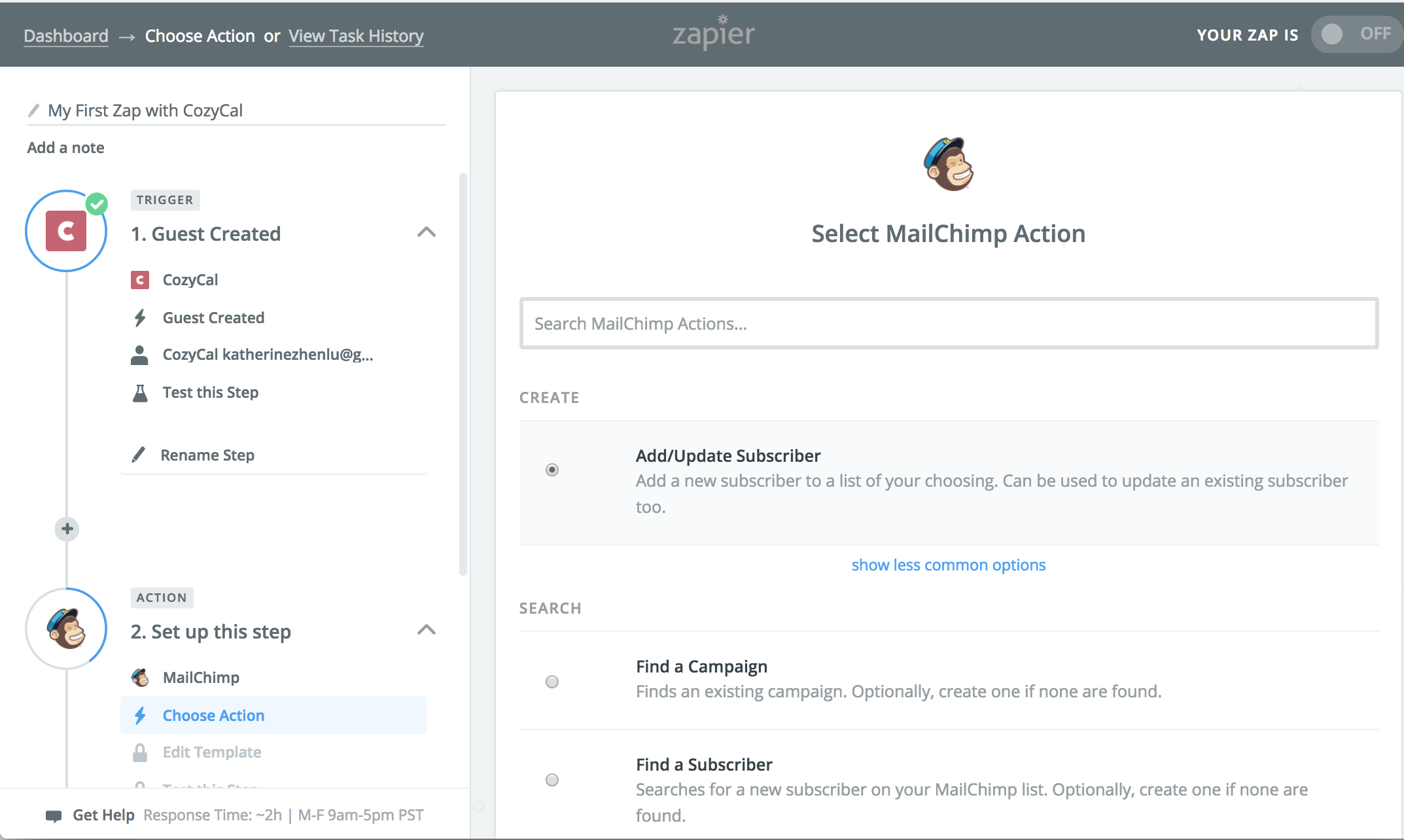Toggle the Zap ON/OFF switch

pyautogui.click(x=1354, y=35)
